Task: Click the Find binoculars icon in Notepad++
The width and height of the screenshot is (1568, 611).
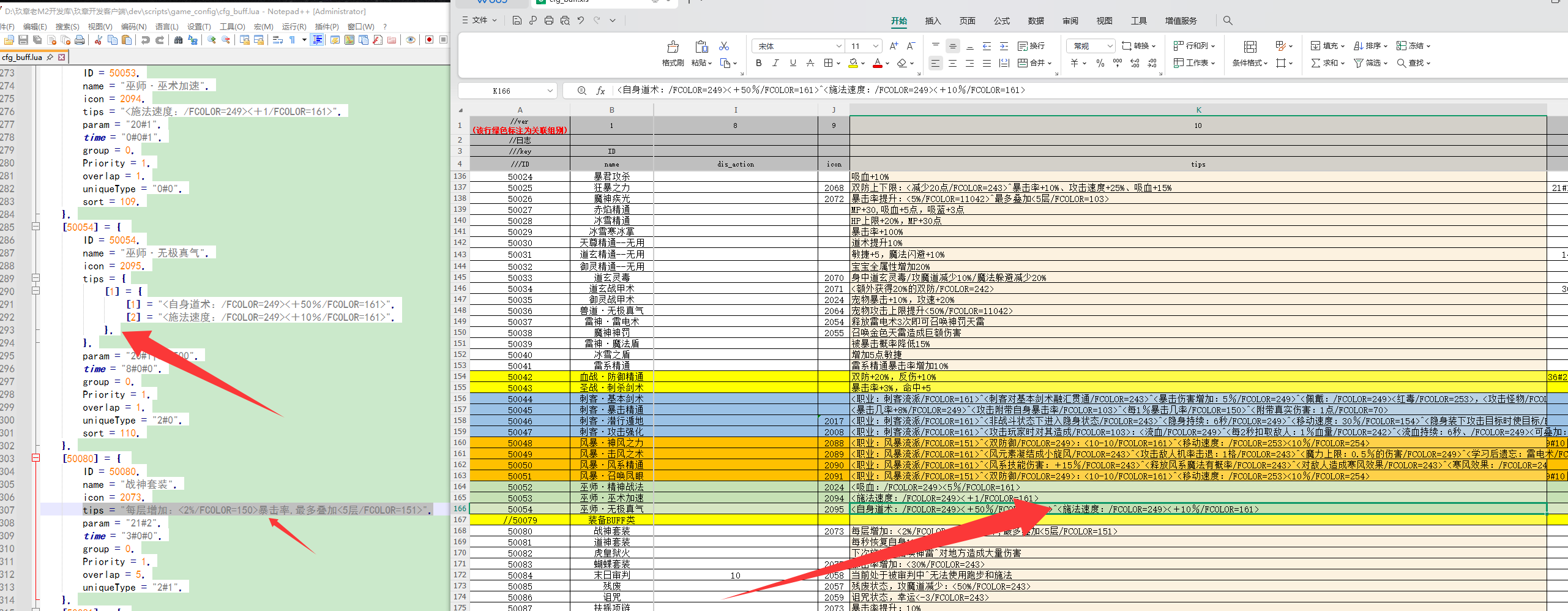Action: (178, 40)
